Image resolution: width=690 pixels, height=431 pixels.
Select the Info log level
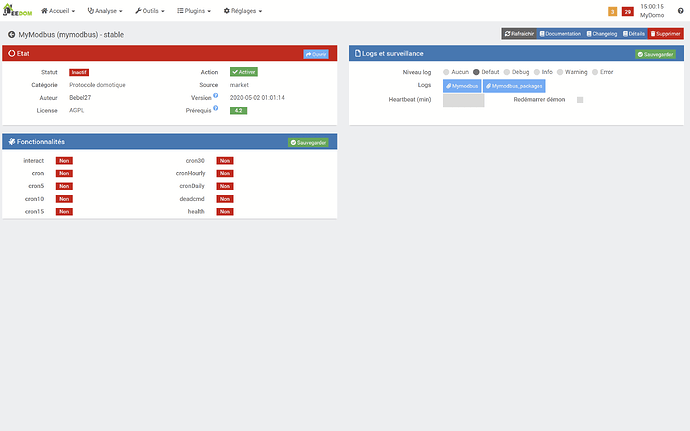click(x=536, y=72)
